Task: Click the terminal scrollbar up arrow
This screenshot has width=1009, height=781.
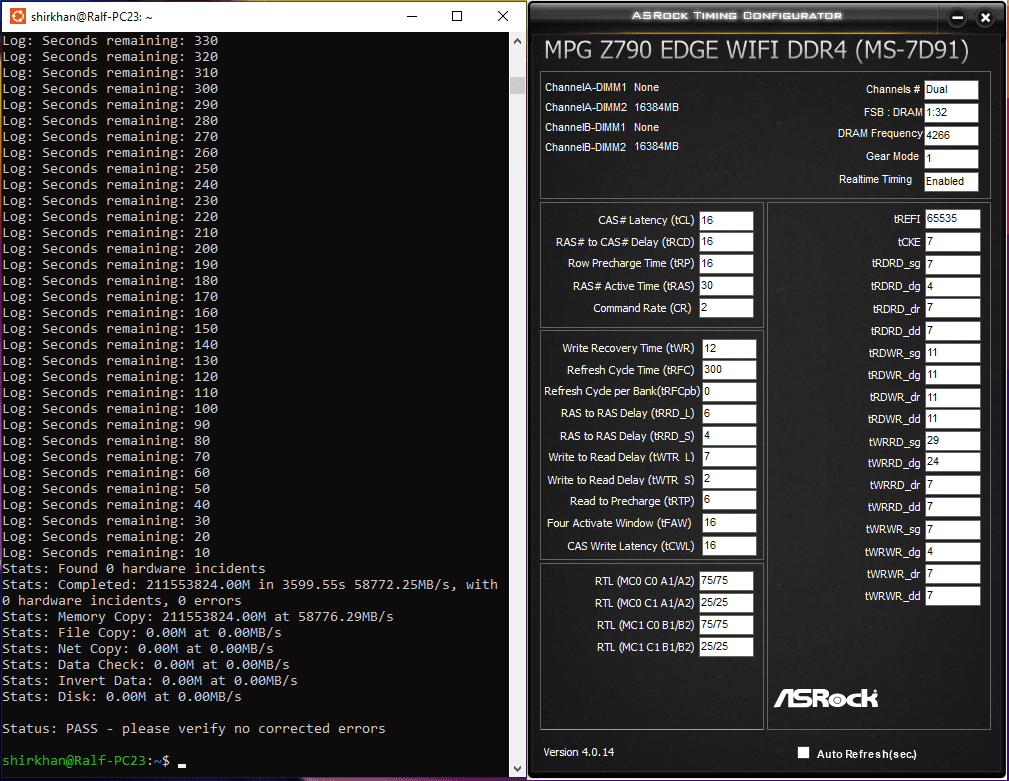Action: point(517,41)
